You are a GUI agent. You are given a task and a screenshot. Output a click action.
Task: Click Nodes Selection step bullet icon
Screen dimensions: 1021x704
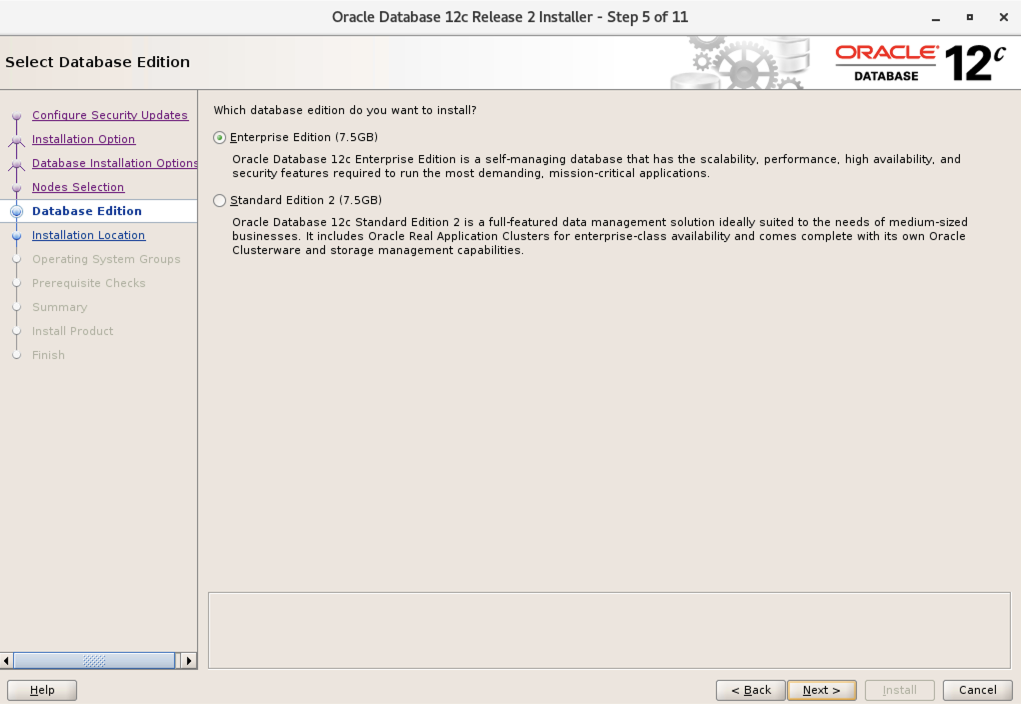coord(17,188)
